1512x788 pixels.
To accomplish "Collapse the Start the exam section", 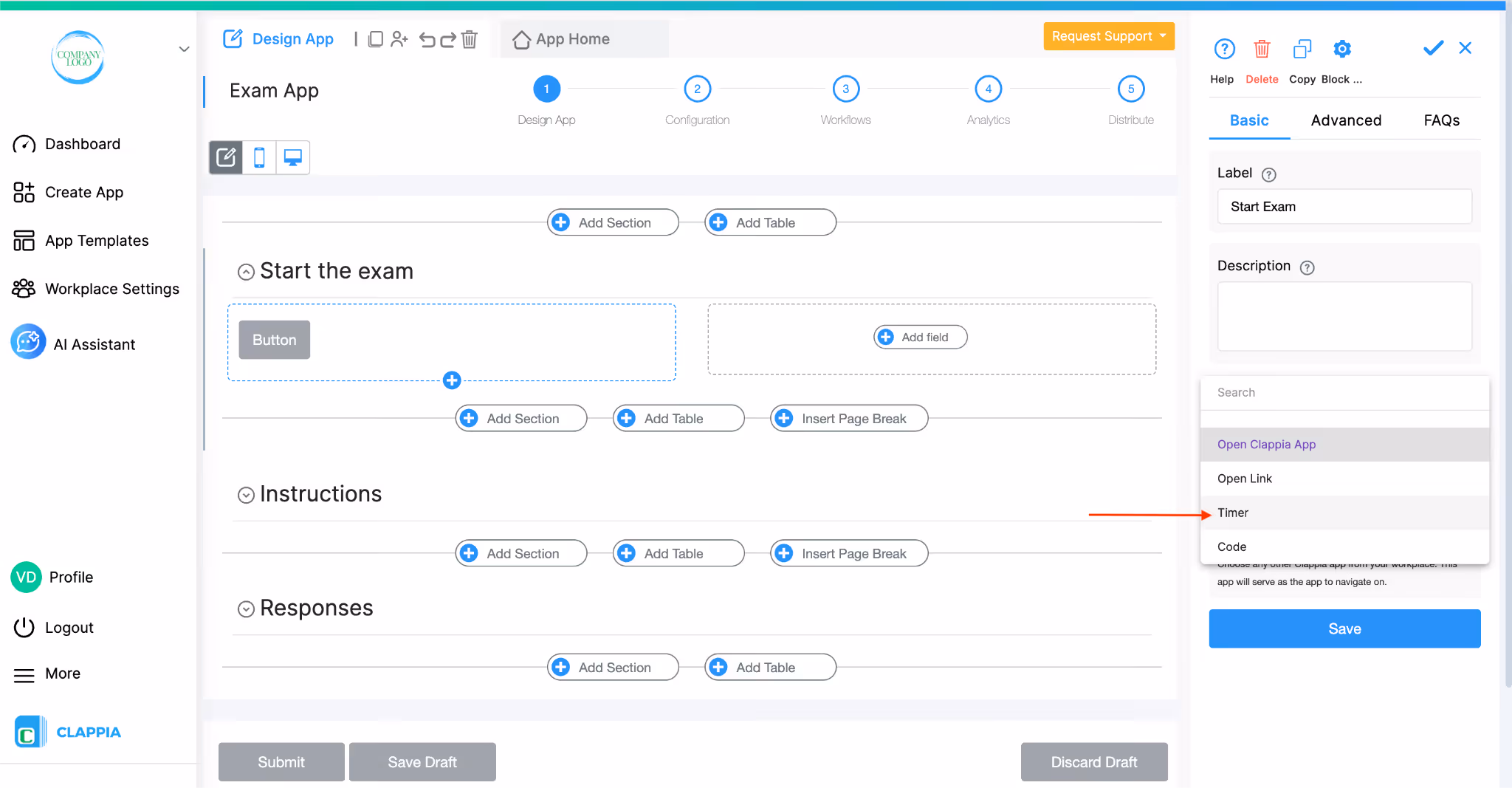I will click(246, 272).
